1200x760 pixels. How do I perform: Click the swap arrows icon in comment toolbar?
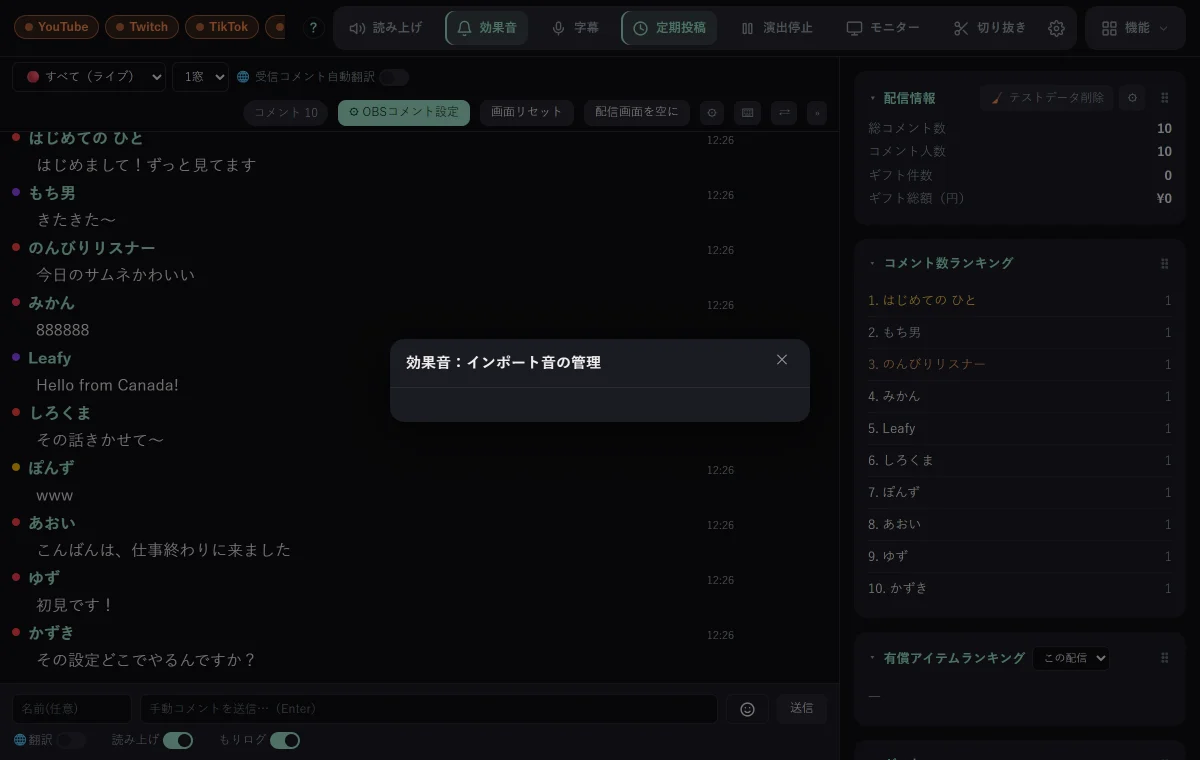(x=784, y=113)
